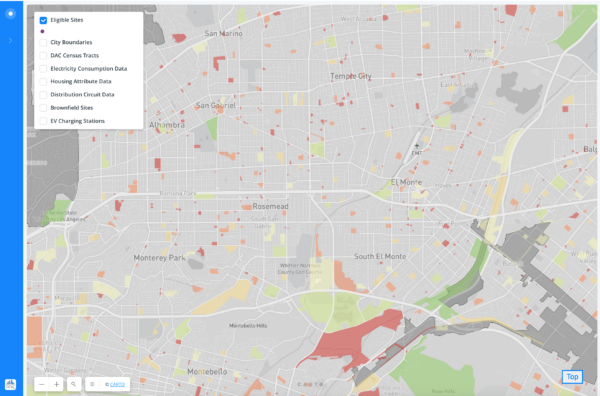Enable the DAC Census Tracts layer
600x396 pixels.
(x=43, y=56)
